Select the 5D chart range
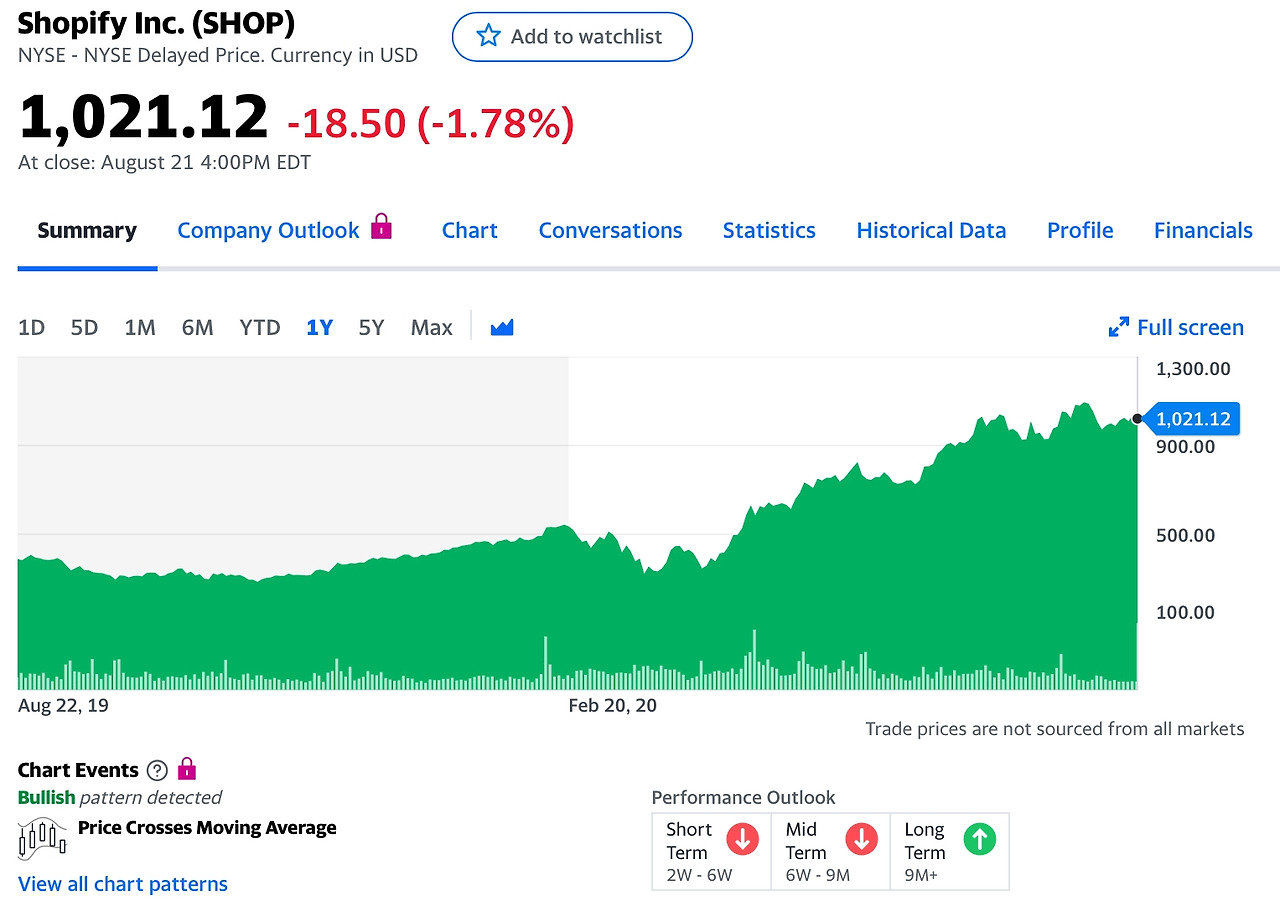The image size is (1280, 906). tap(85, 327)
